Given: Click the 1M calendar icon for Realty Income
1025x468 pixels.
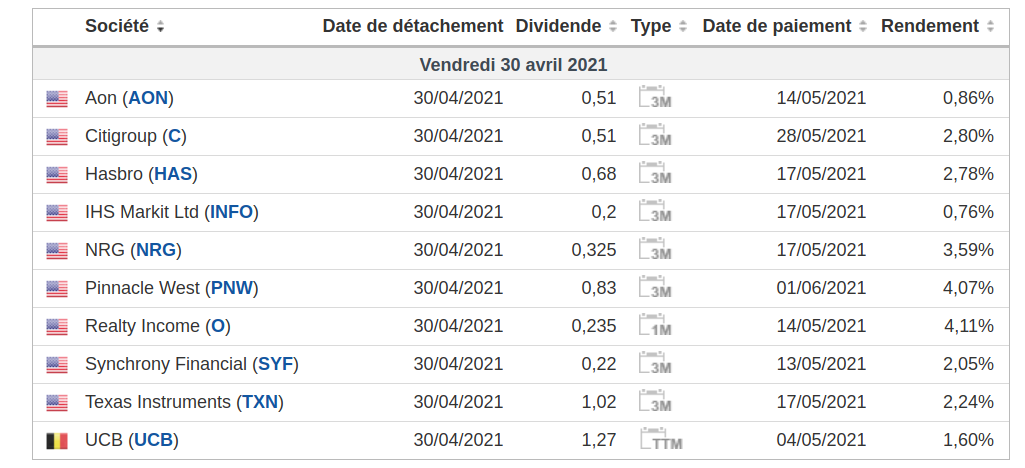Looking at the screenshot, I should pos(655,324).
